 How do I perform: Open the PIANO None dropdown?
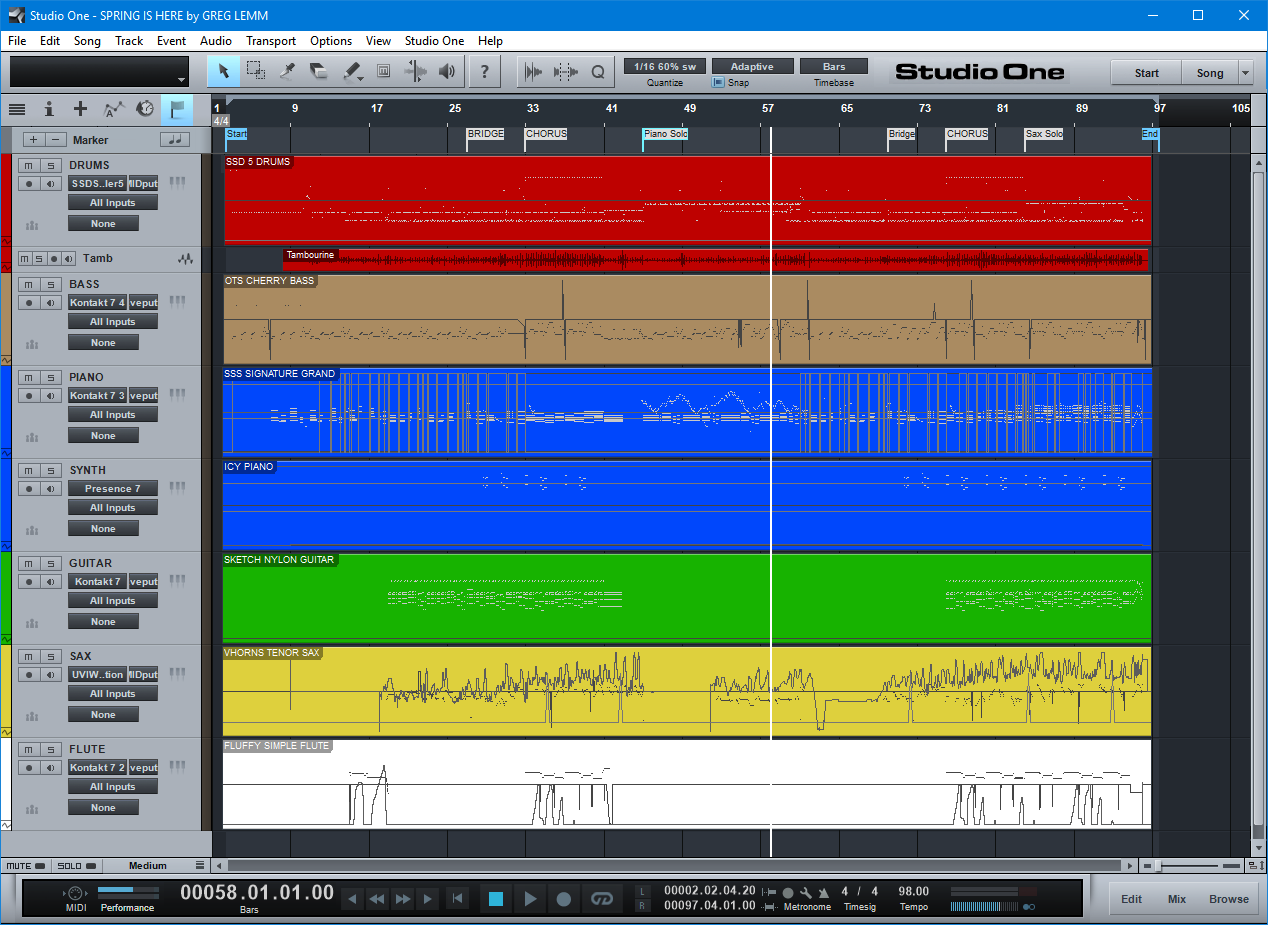tap(104, 436)
